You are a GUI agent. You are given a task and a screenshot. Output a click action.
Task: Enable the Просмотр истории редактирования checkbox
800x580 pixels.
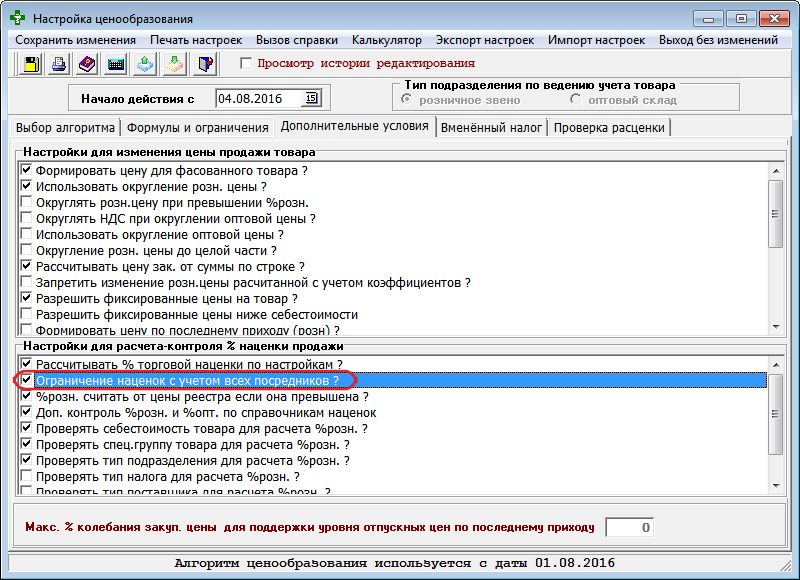click(247, 63)
